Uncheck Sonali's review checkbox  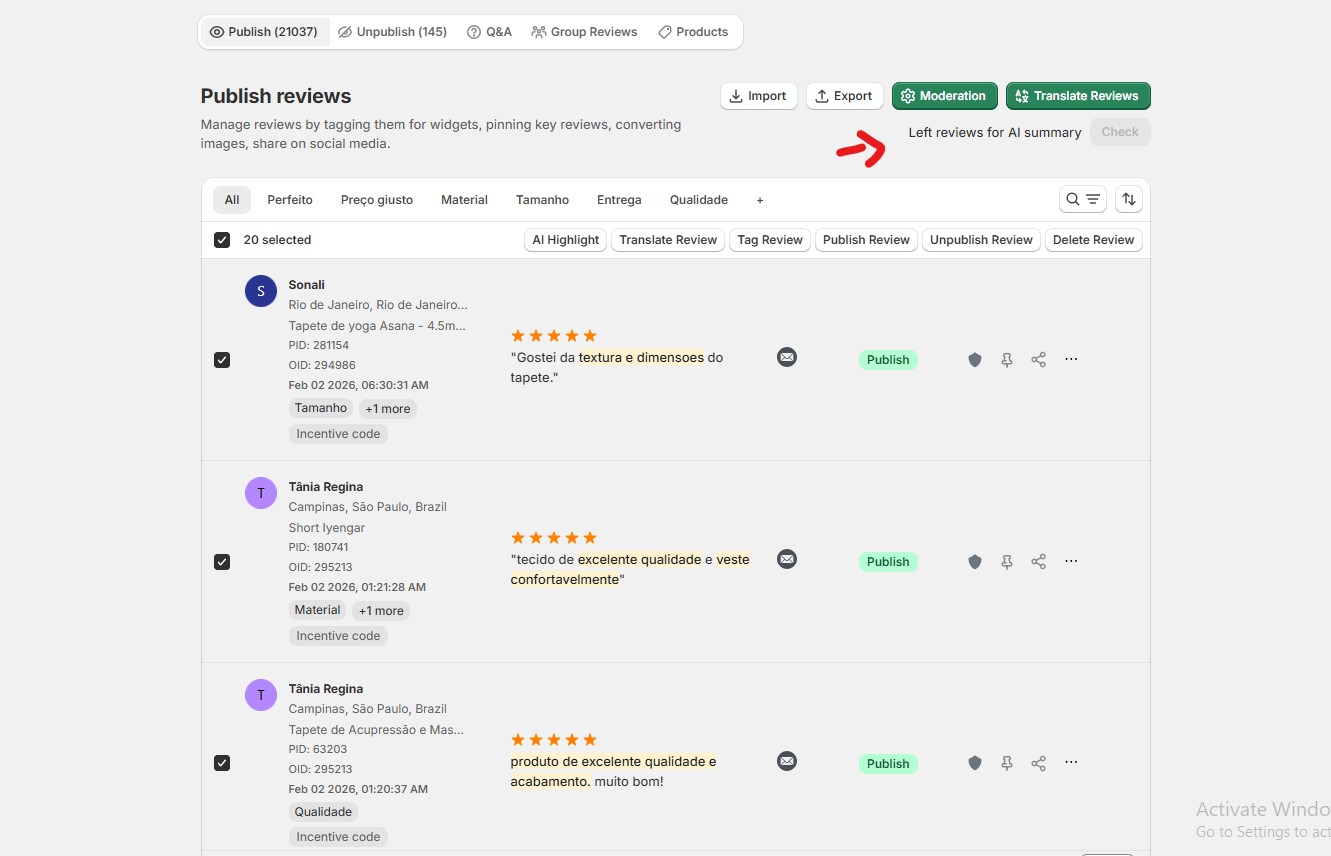[x=222, y=360]
